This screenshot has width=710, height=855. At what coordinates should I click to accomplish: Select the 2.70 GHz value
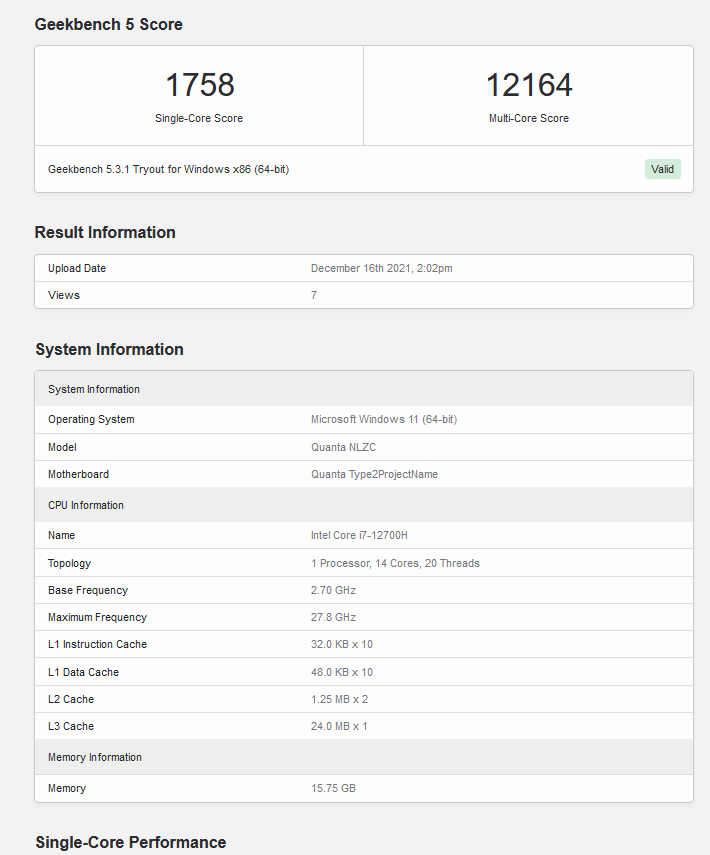tap(333, 590)
